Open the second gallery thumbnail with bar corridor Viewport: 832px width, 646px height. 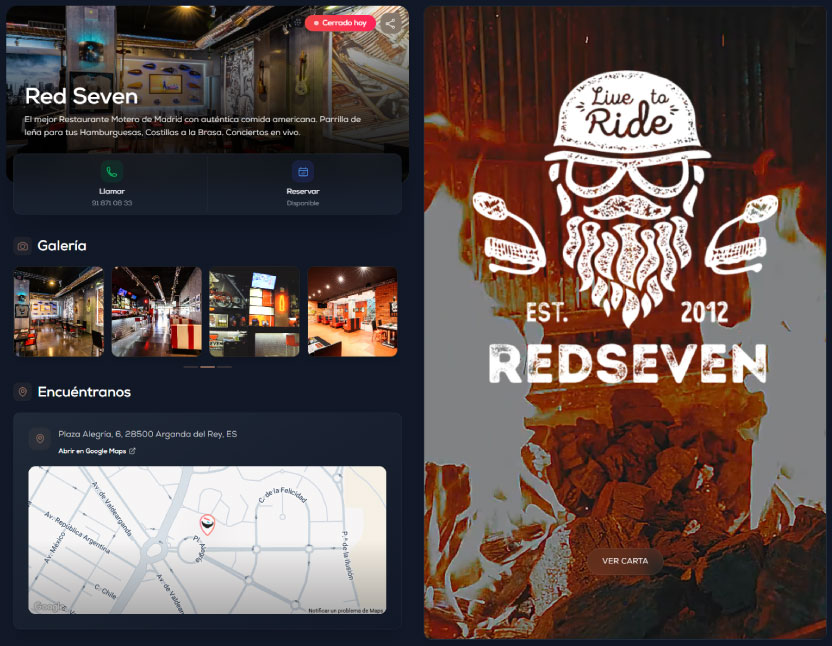pyautogui.click(x=157, y=312)
